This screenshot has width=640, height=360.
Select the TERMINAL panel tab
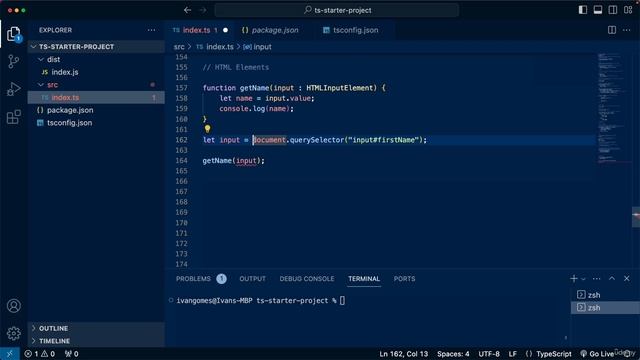pyautogui.click(x=364, y=279)
